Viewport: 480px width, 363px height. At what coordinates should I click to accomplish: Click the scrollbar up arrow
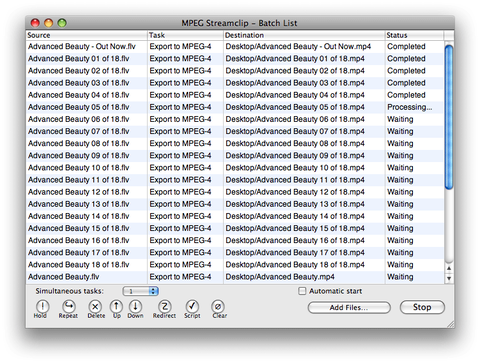(449, 268)
